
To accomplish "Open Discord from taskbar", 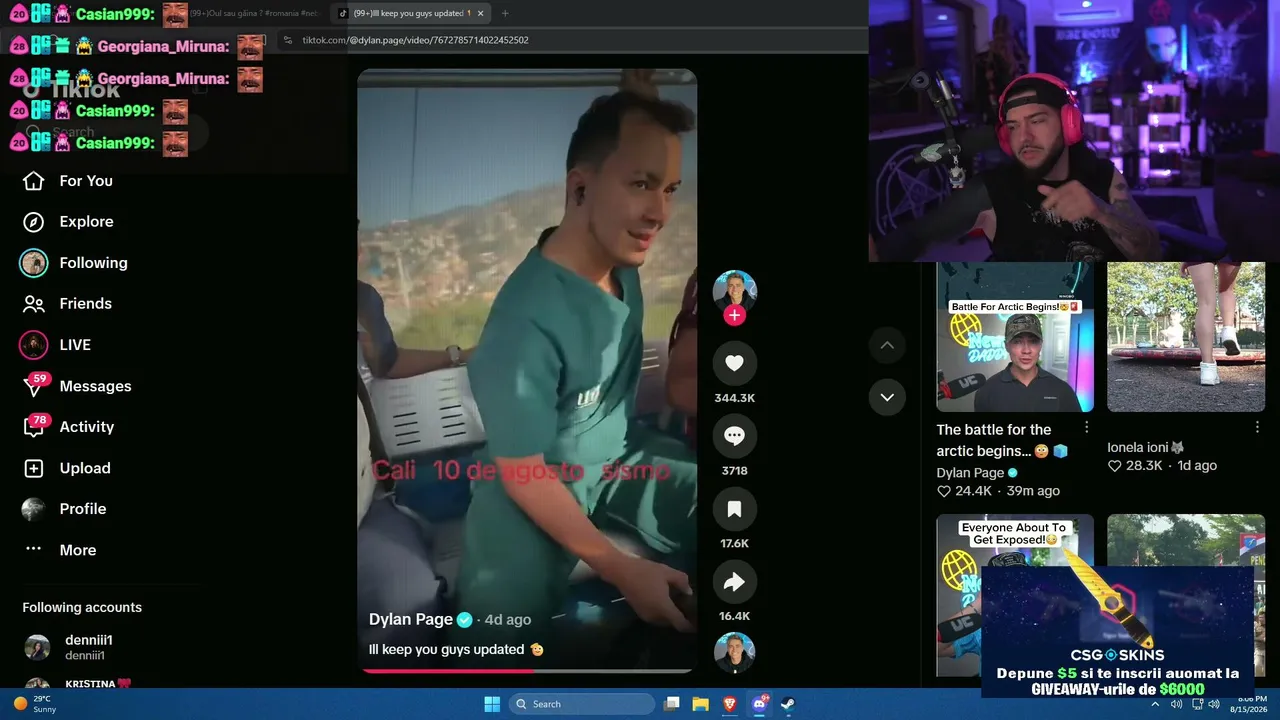I will coord(759,704).
